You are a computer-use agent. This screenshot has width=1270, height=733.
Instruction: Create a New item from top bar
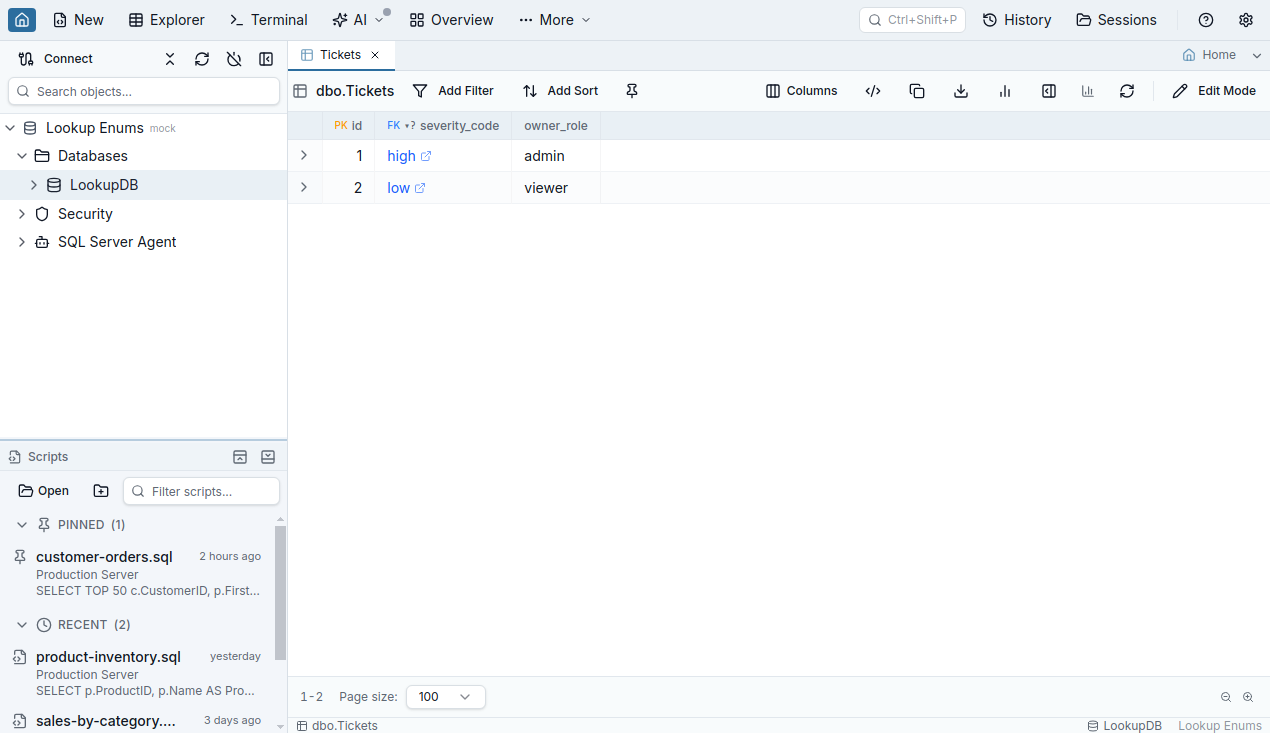point(78,20)
